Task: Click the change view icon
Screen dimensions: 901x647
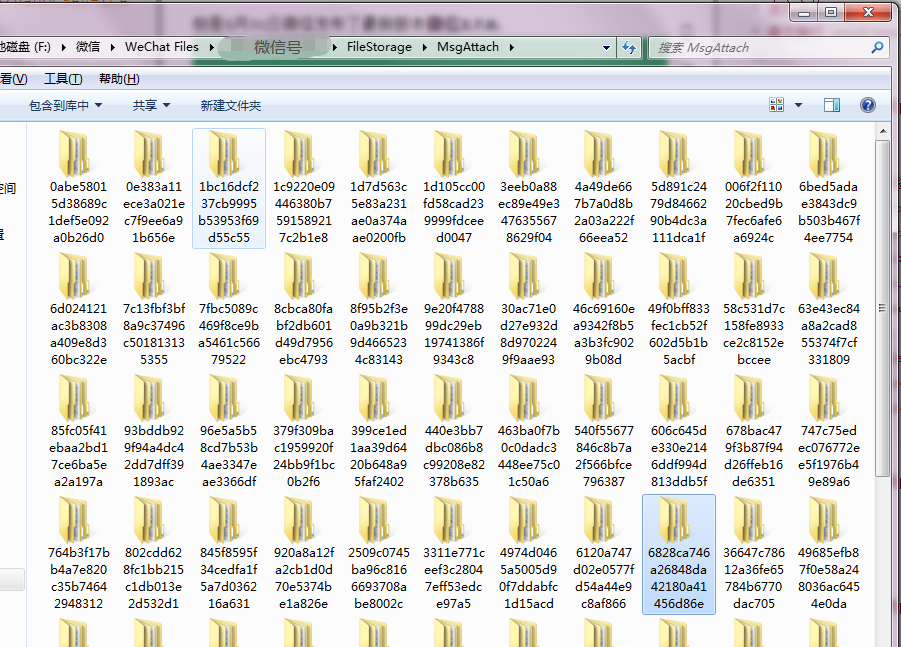Action: (776, 105)
